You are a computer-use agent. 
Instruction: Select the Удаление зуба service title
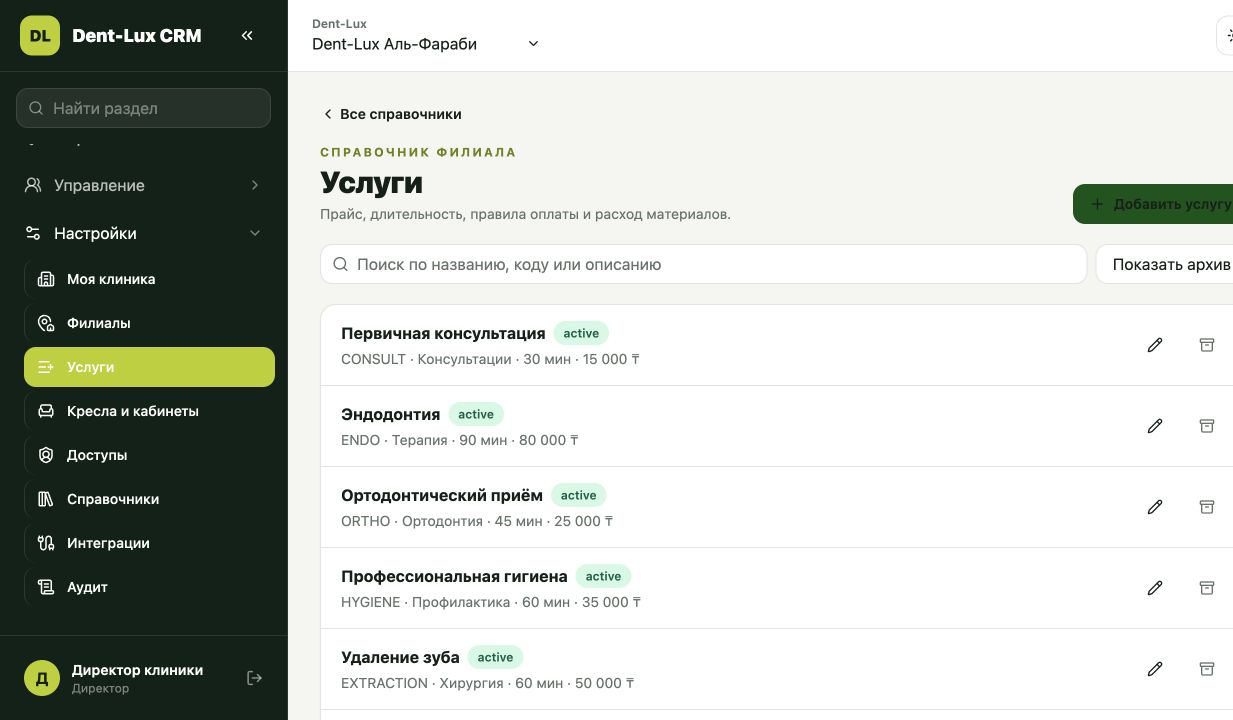(400, 657)
